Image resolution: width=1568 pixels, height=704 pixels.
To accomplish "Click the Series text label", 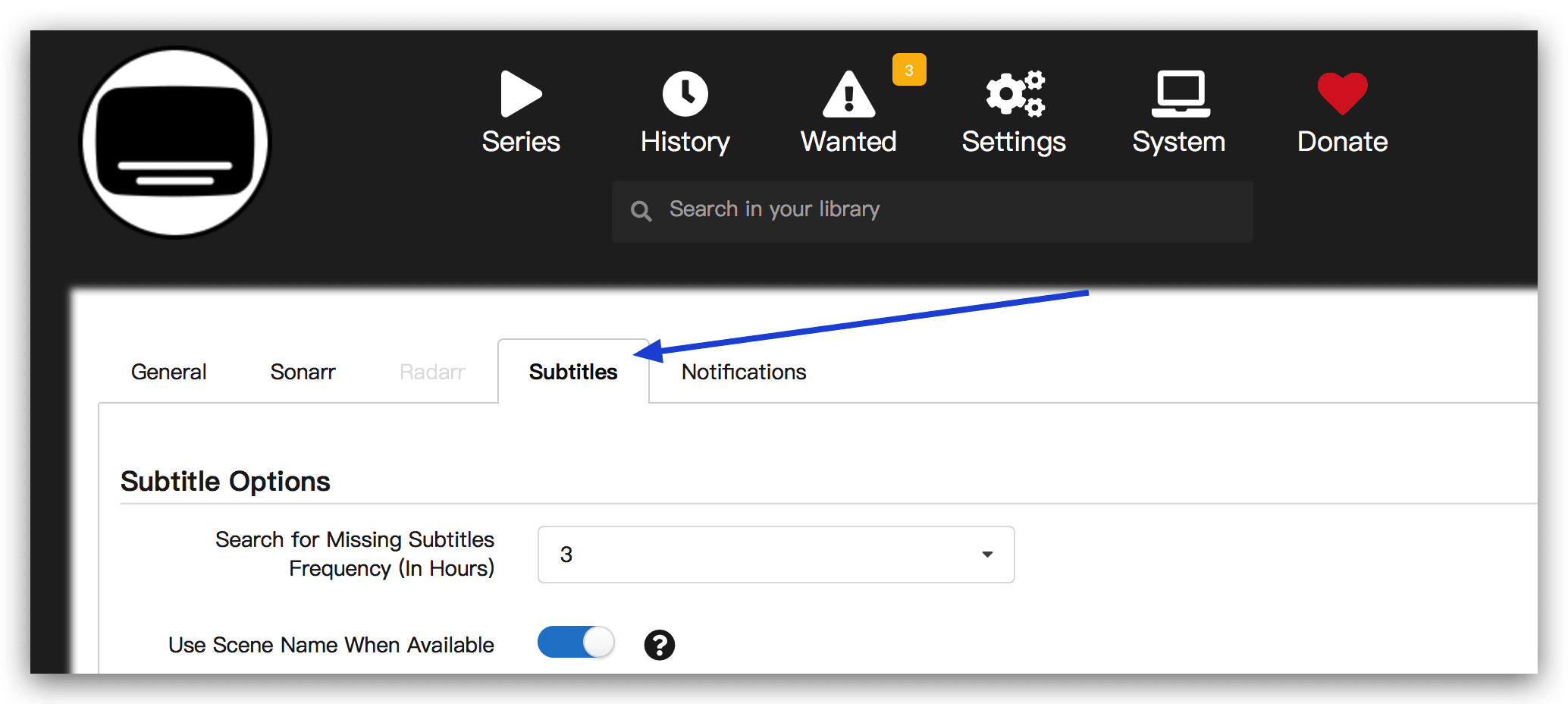I will [521, 142].
